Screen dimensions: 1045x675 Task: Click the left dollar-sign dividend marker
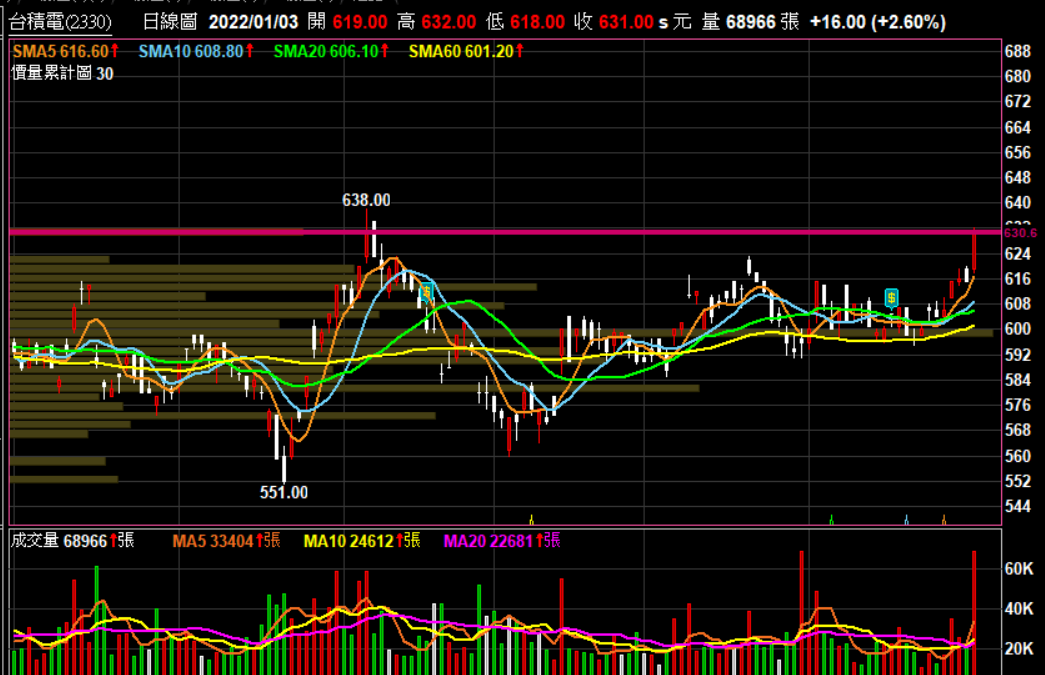tap(426, 292)
